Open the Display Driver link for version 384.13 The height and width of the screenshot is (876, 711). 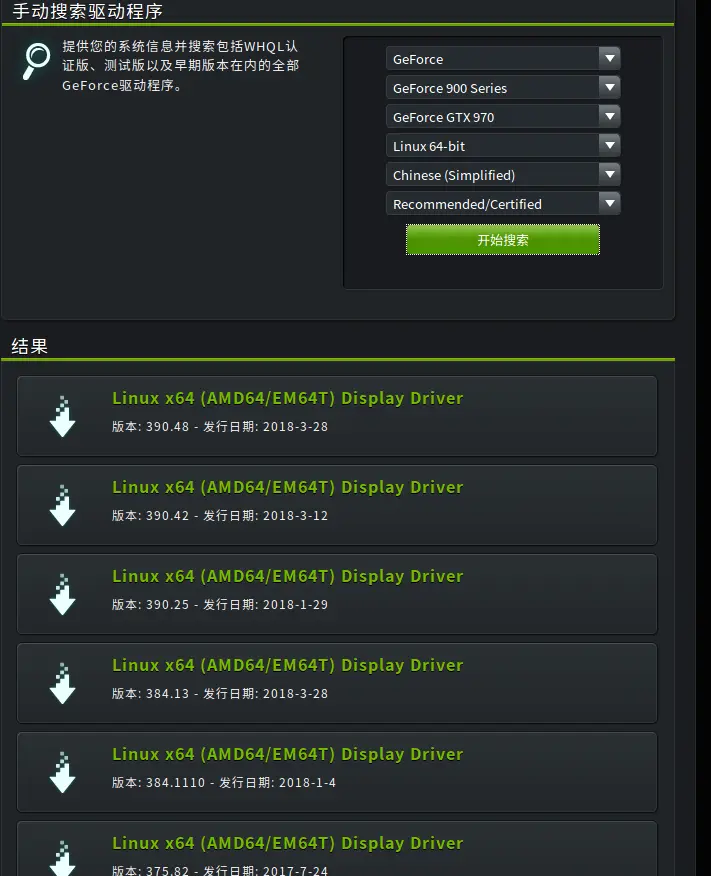pyautogui.click(x=288, y=665)
